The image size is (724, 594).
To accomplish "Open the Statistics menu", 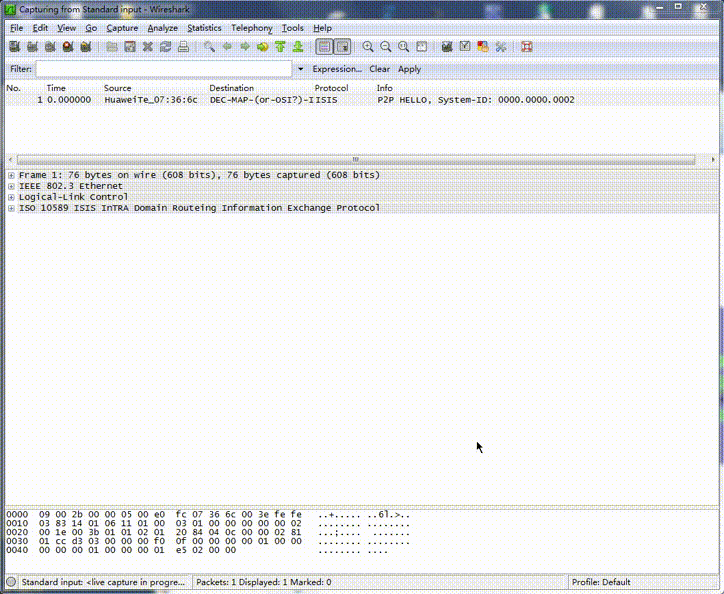I will tap(204, 28).
